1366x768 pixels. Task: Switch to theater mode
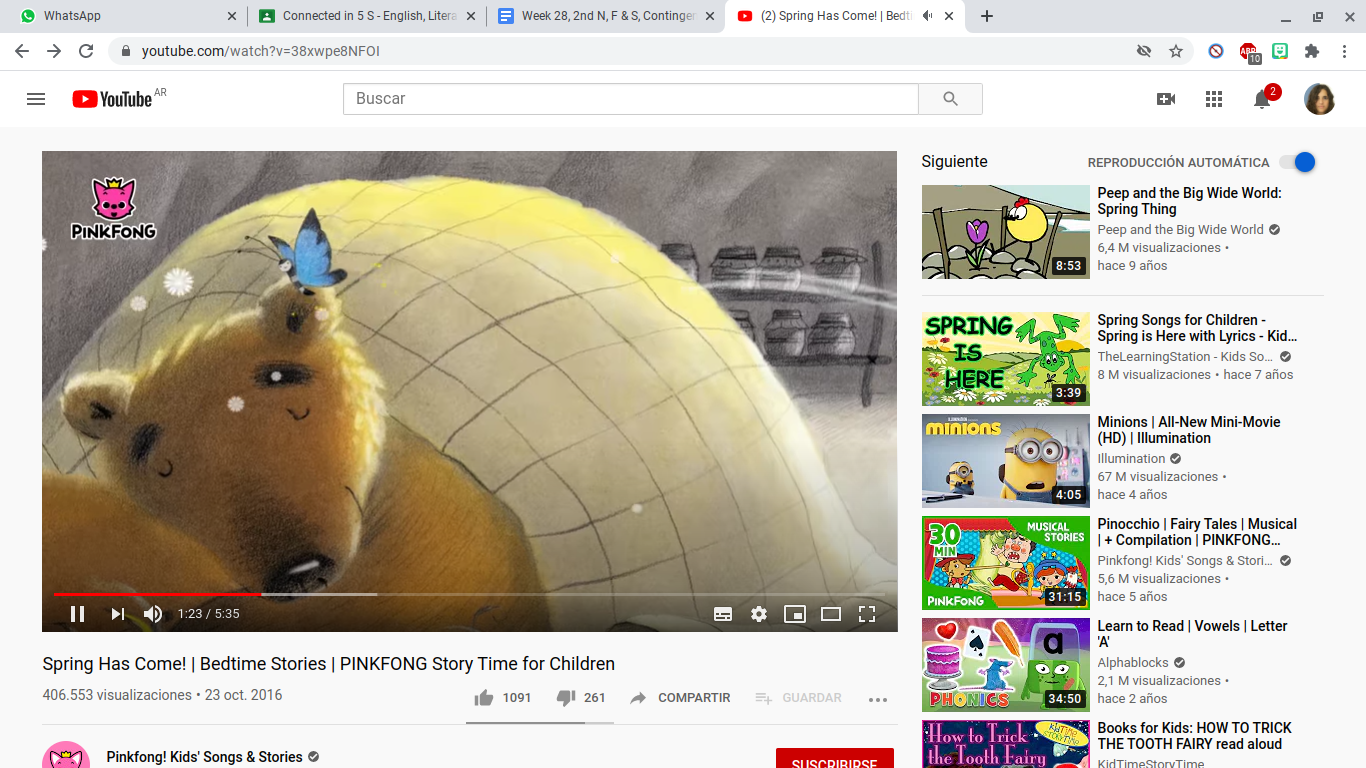pos(831,614)
